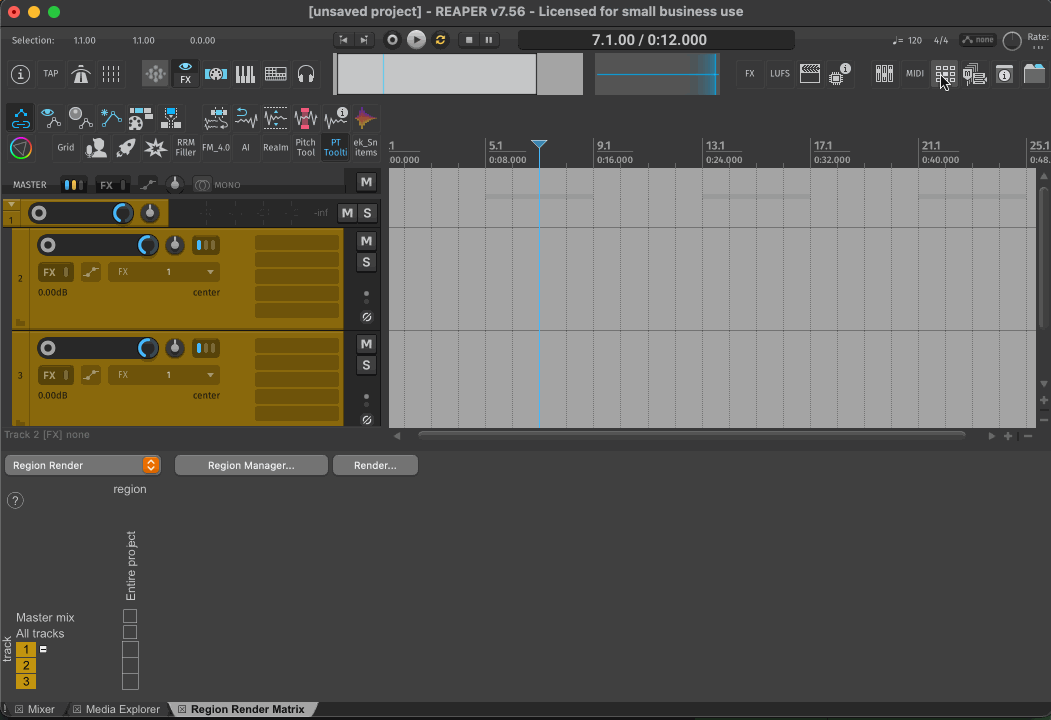Mute track 2 with M button
The height and width of the screenshot is (720, 1051).
click(366, 241)
